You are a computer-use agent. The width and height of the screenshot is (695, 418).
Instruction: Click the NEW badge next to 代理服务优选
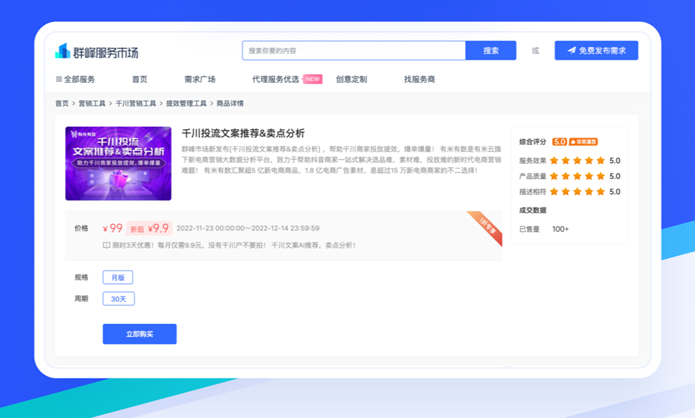point(312,79)
